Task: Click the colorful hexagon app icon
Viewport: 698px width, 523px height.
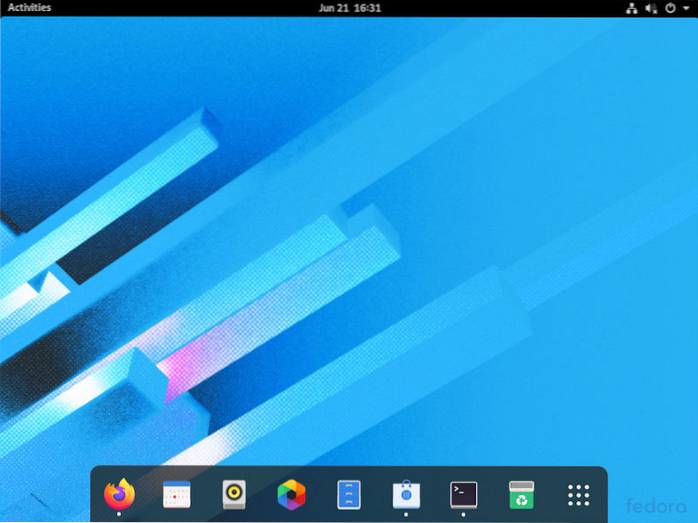Action: (x=291, y=494)
